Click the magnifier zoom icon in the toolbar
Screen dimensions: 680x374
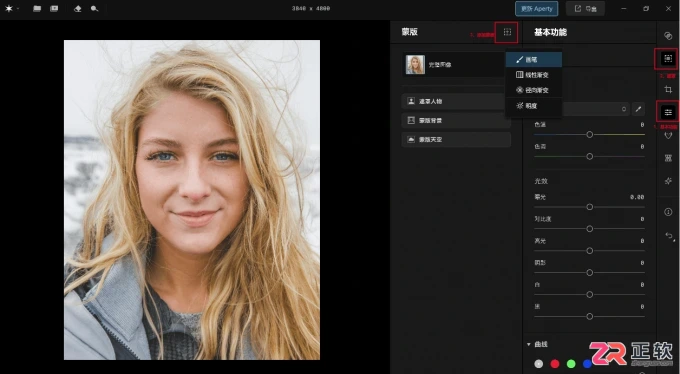click(x=94, y=9)
